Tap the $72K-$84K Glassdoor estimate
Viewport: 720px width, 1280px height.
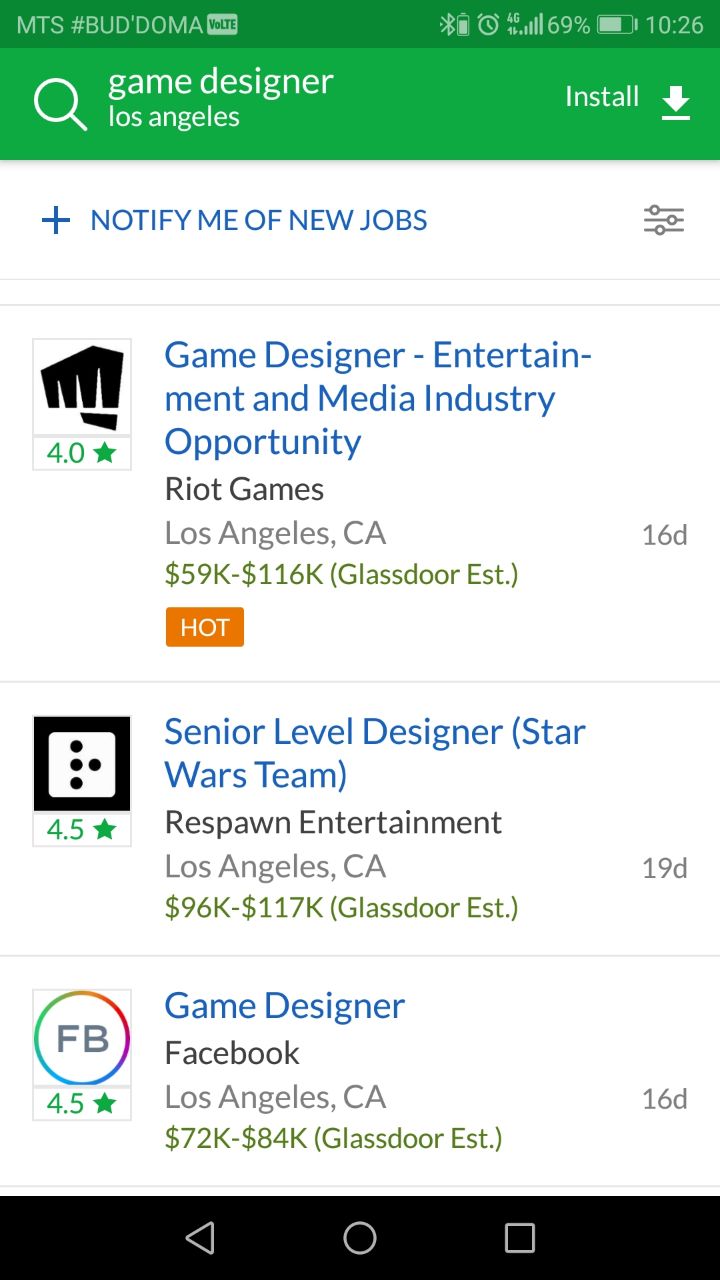point(334,1138)
